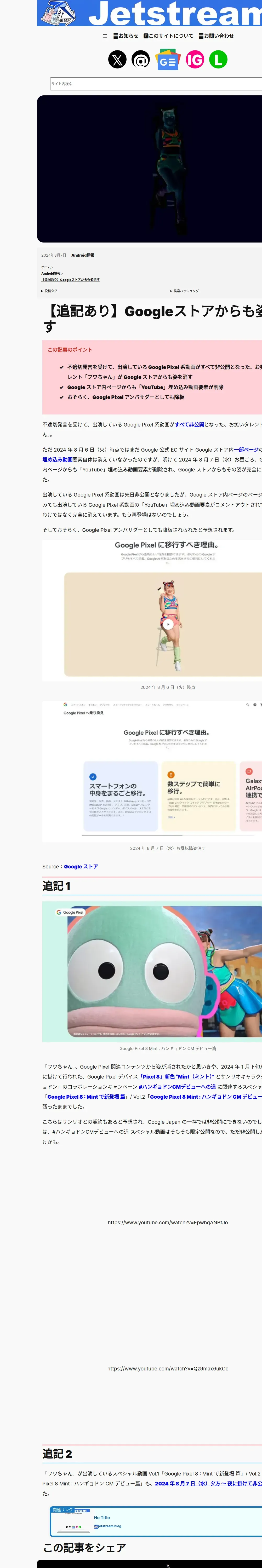Focus the サイト内検索 search field

tap(156, 83)
